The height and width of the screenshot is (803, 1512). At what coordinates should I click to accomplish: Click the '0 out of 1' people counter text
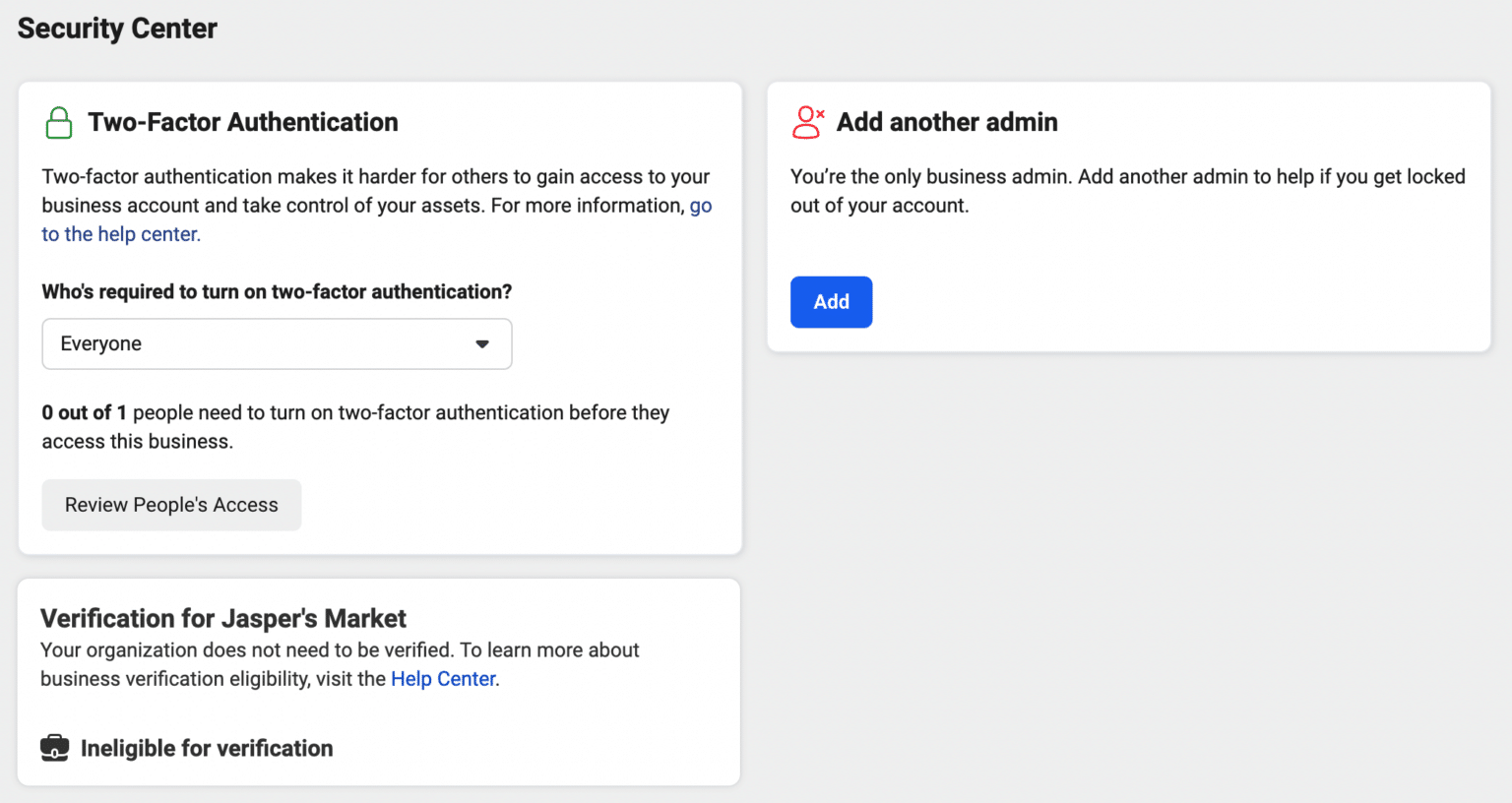(84, 412)
